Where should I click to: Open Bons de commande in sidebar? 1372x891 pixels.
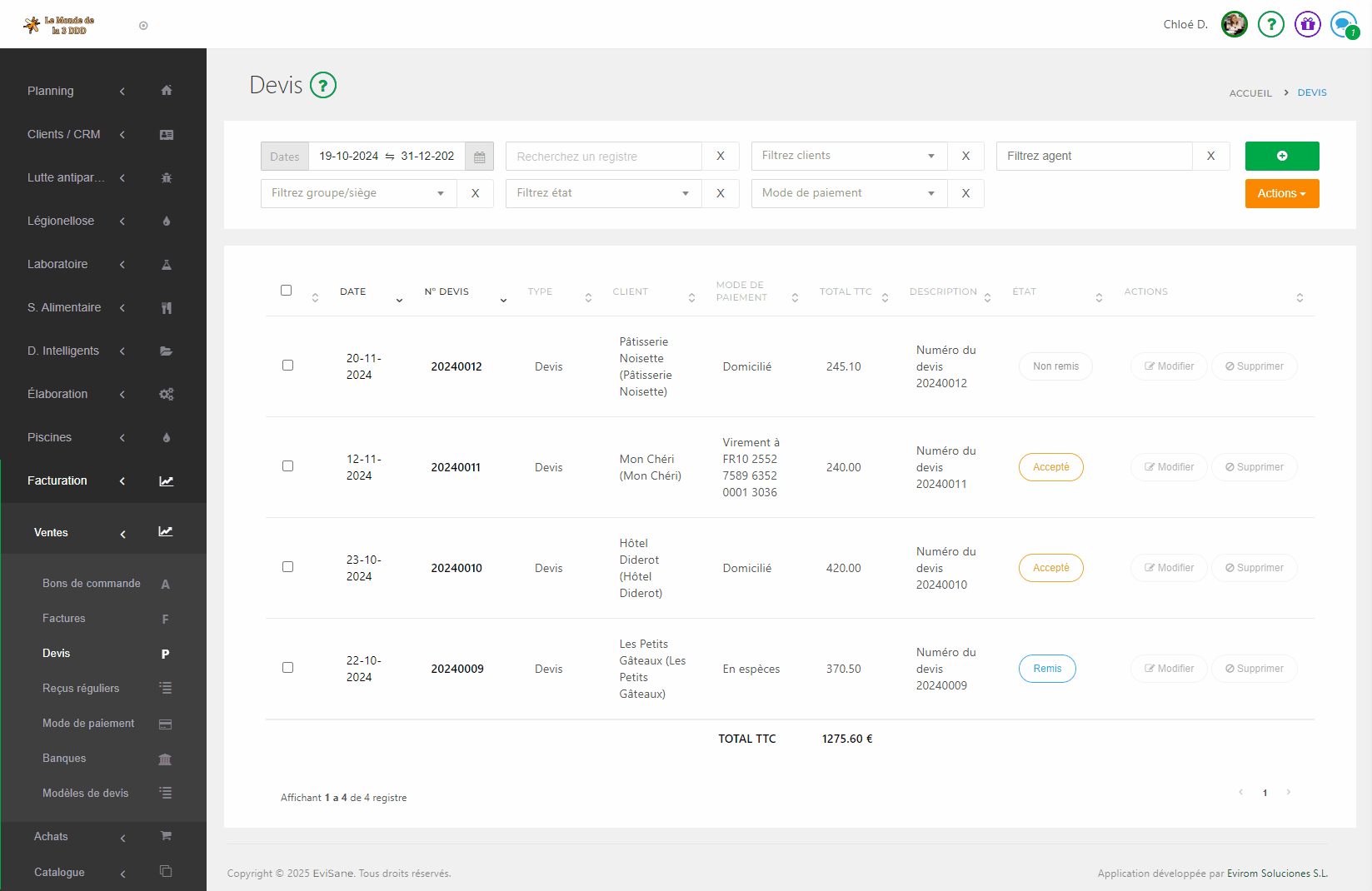click(x=92, y=584)
